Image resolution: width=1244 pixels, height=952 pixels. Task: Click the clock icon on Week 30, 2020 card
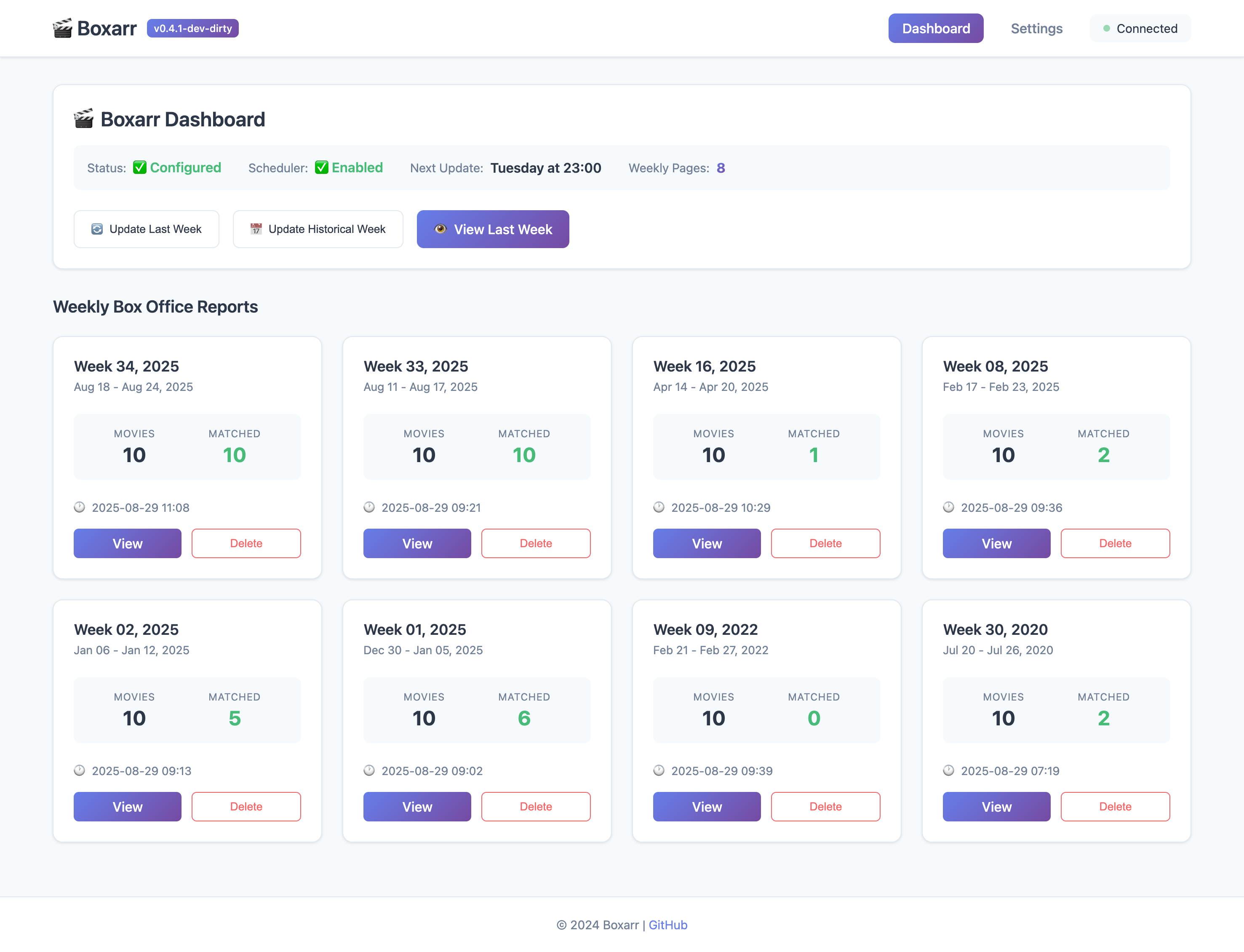(948, 770)
